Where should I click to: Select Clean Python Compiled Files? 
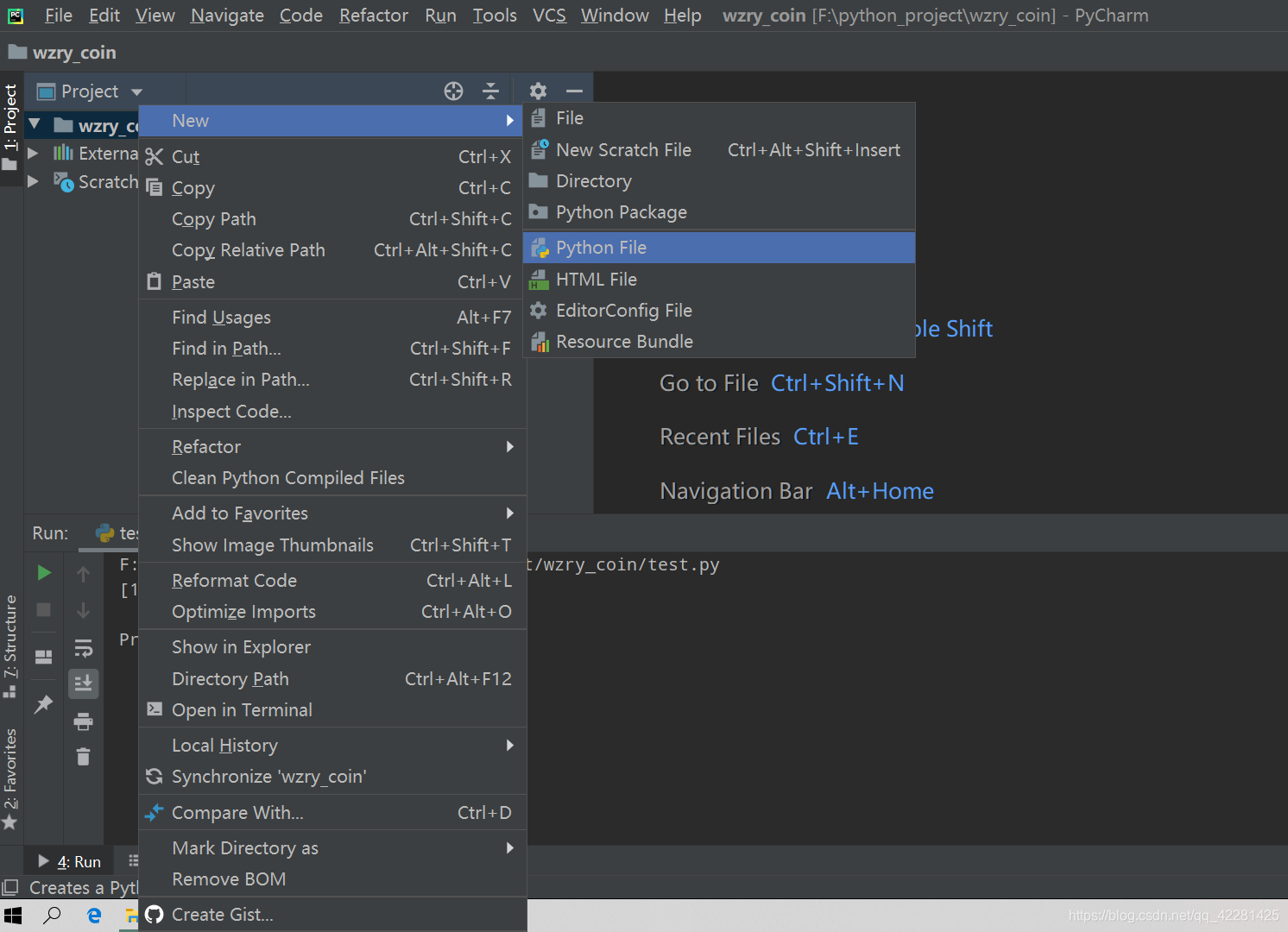(x=332, y=478)
